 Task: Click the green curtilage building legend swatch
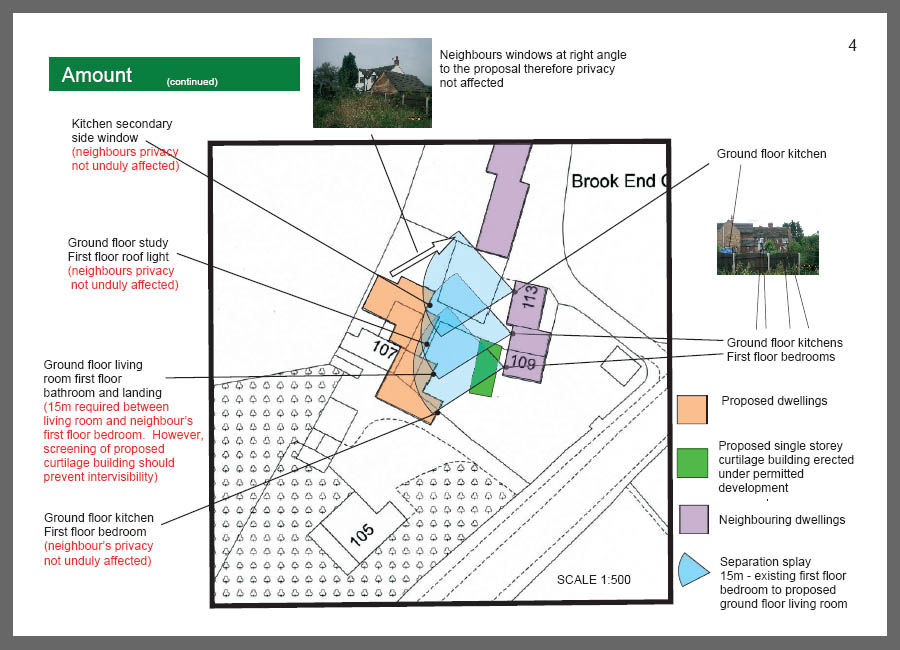click(x=693, y=465)
